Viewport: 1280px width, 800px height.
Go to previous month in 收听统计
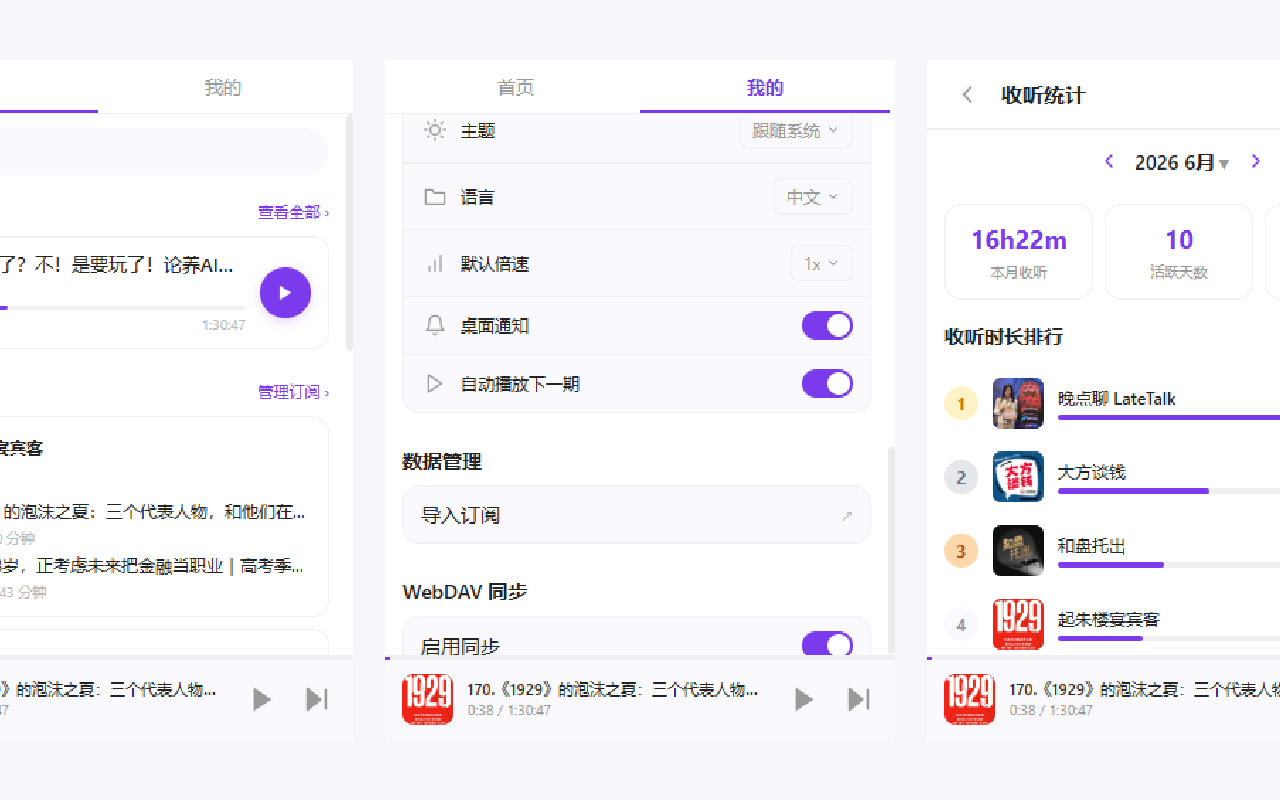pos(1109,161)
